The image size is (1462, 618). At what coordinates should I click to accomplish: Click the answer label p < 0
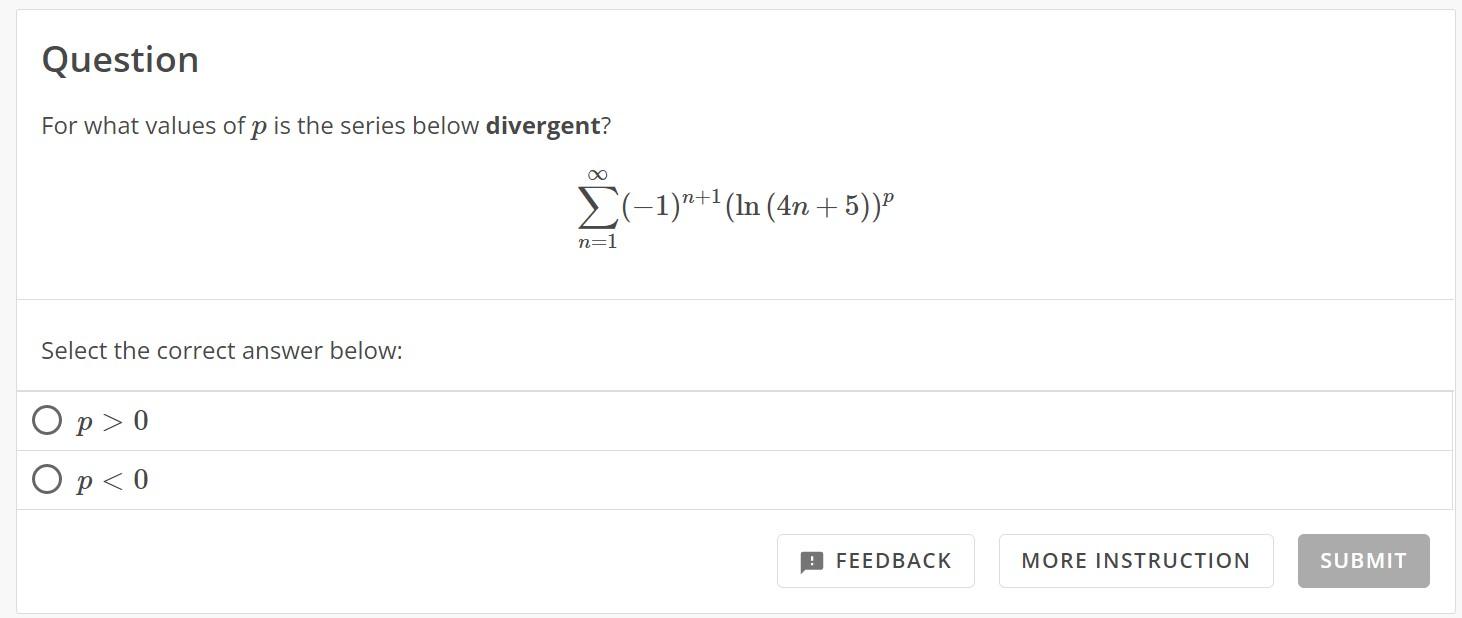click(112, 479)
